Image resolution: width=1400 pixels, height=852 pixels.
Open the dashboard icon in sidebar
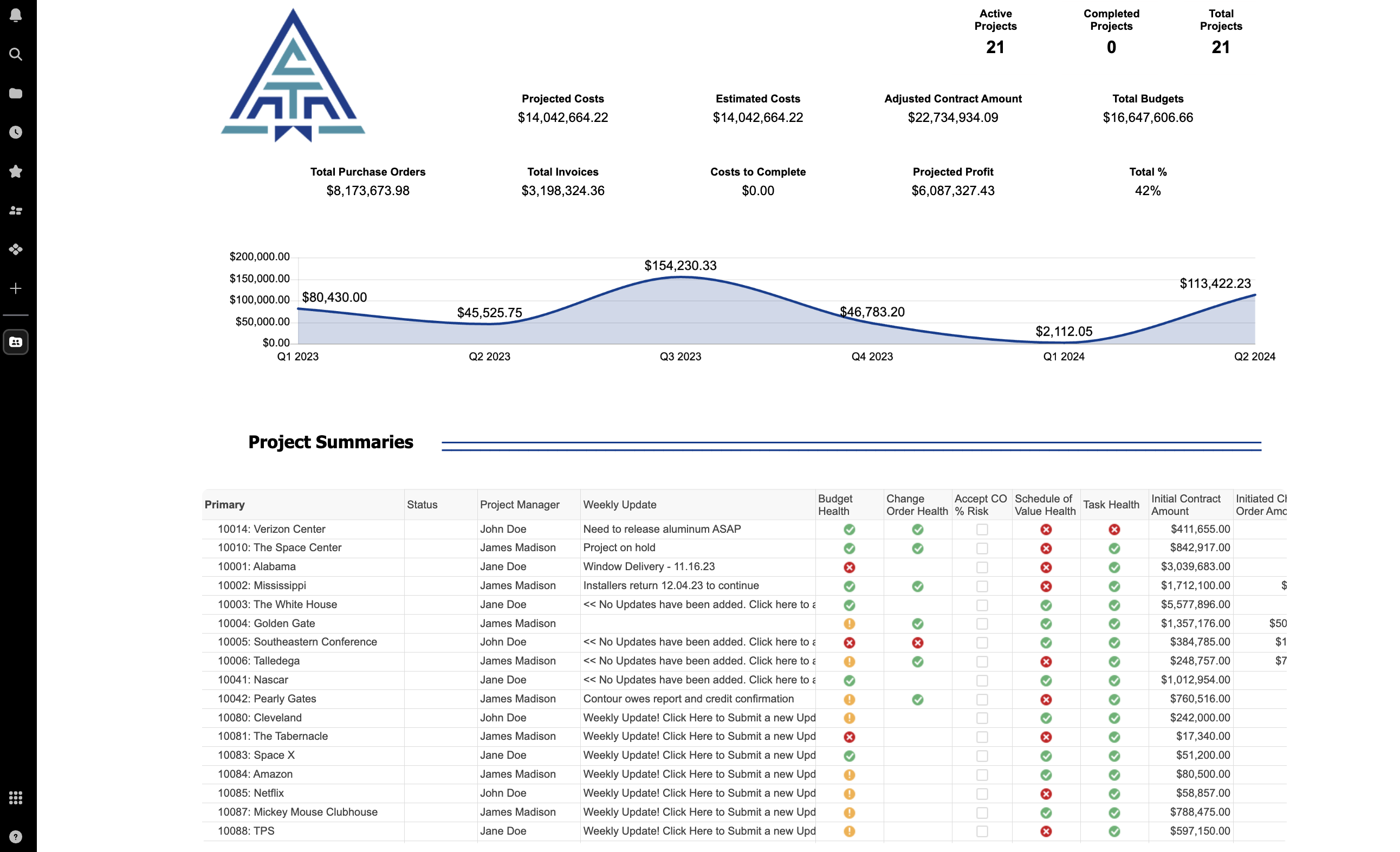tap(16, 342)
